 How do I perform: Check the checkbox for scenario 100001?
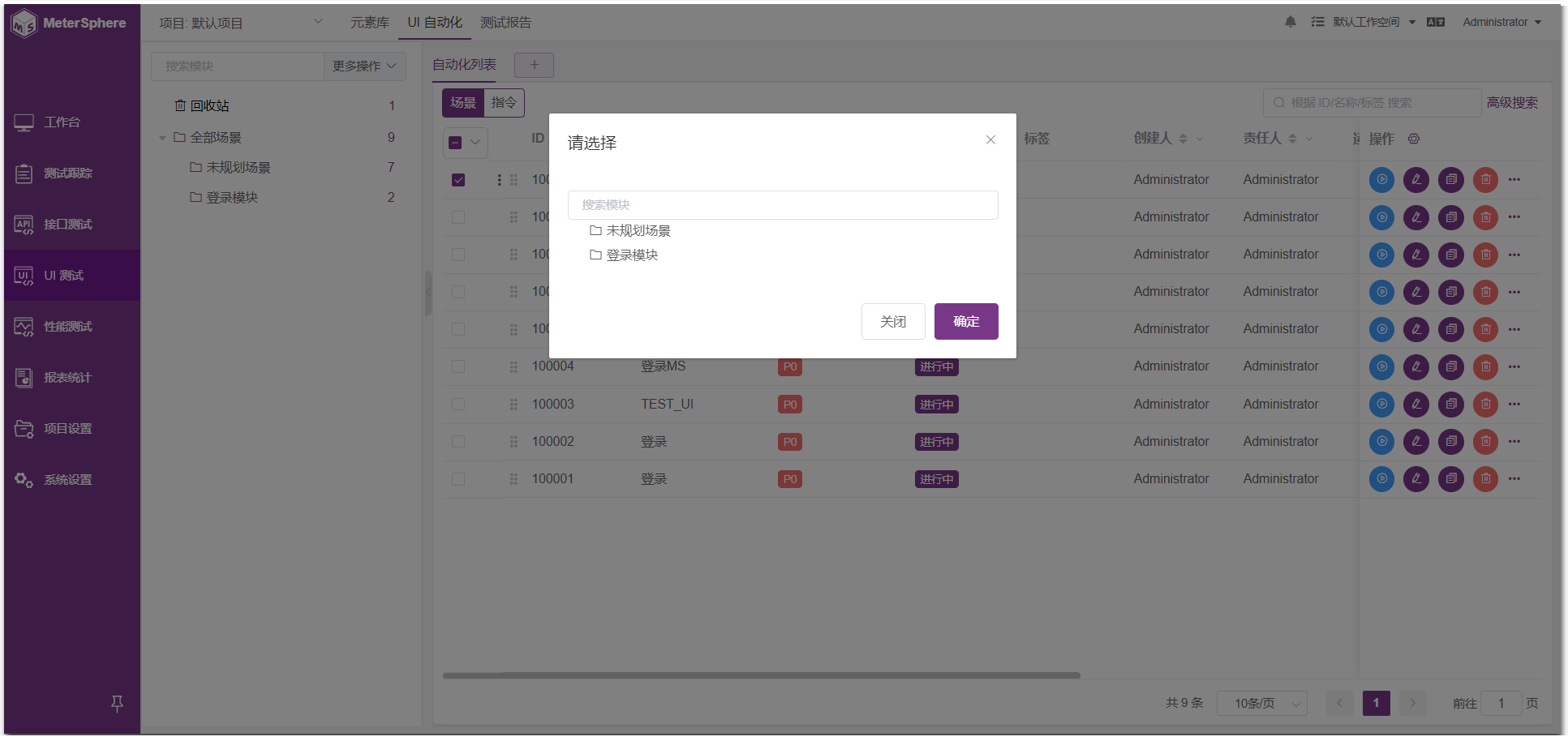tap(458, 479)
